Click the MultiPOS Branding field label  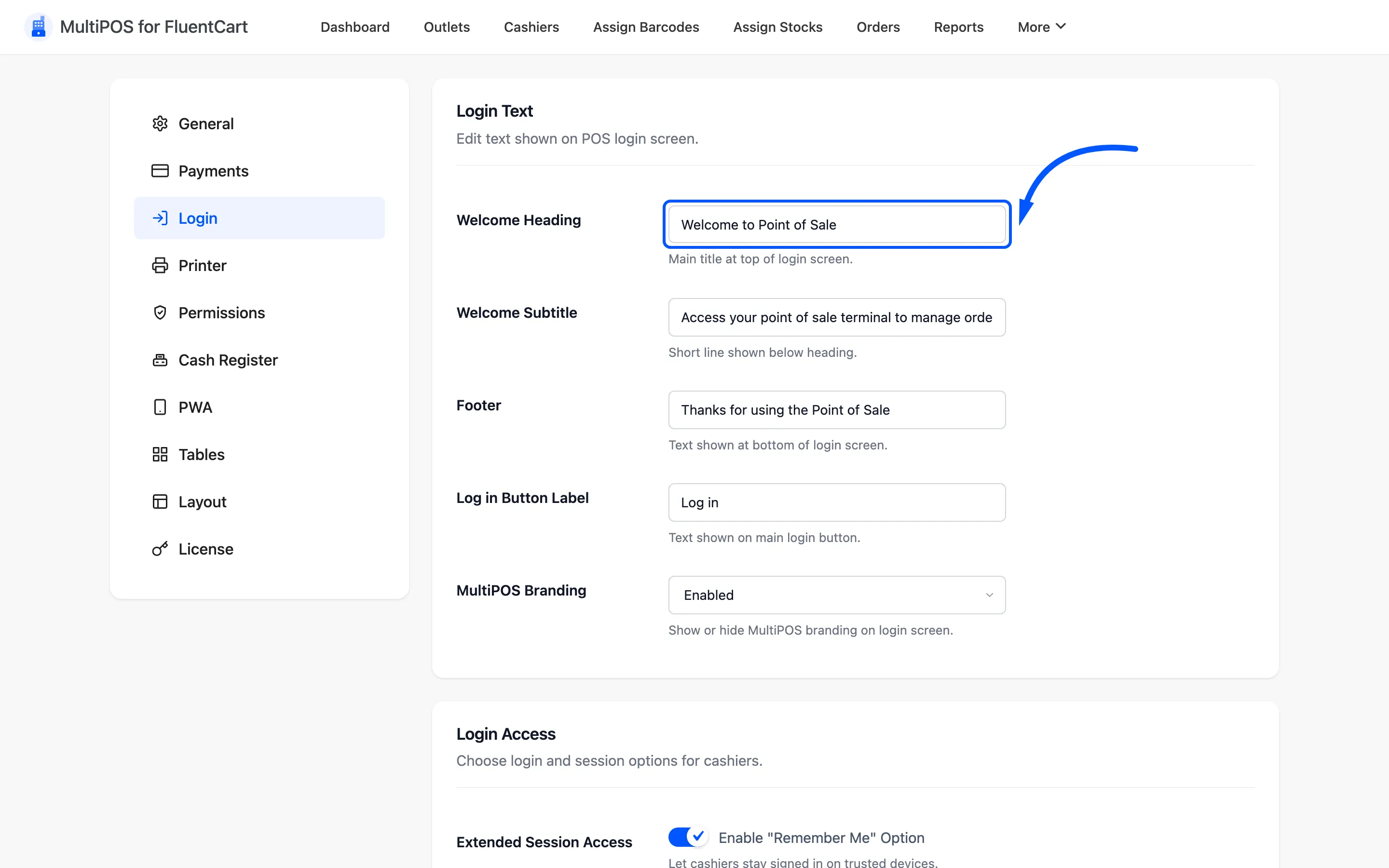click(521, 590)
